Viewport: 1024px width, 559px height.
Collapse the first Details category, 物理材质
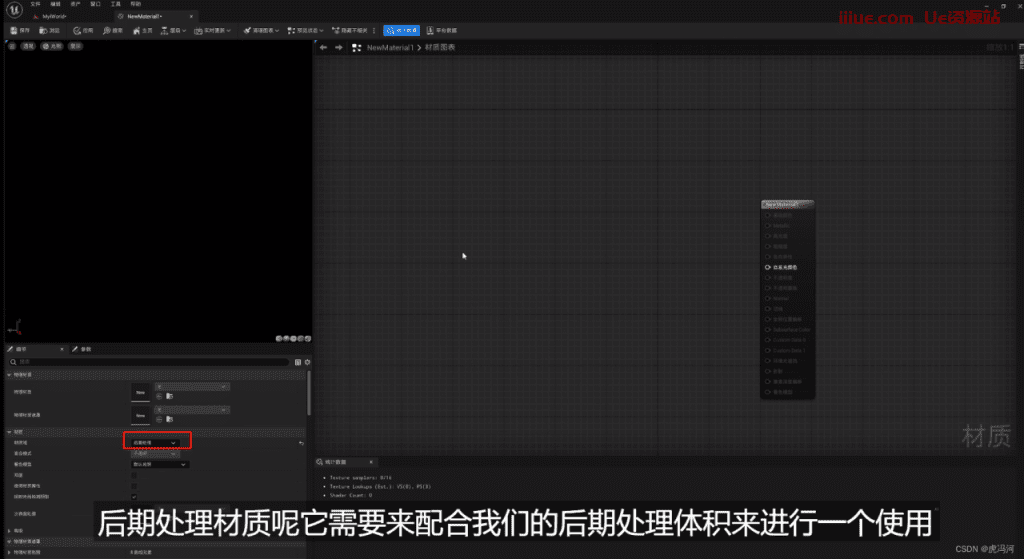pyautogui.click(x=9, y=375)
